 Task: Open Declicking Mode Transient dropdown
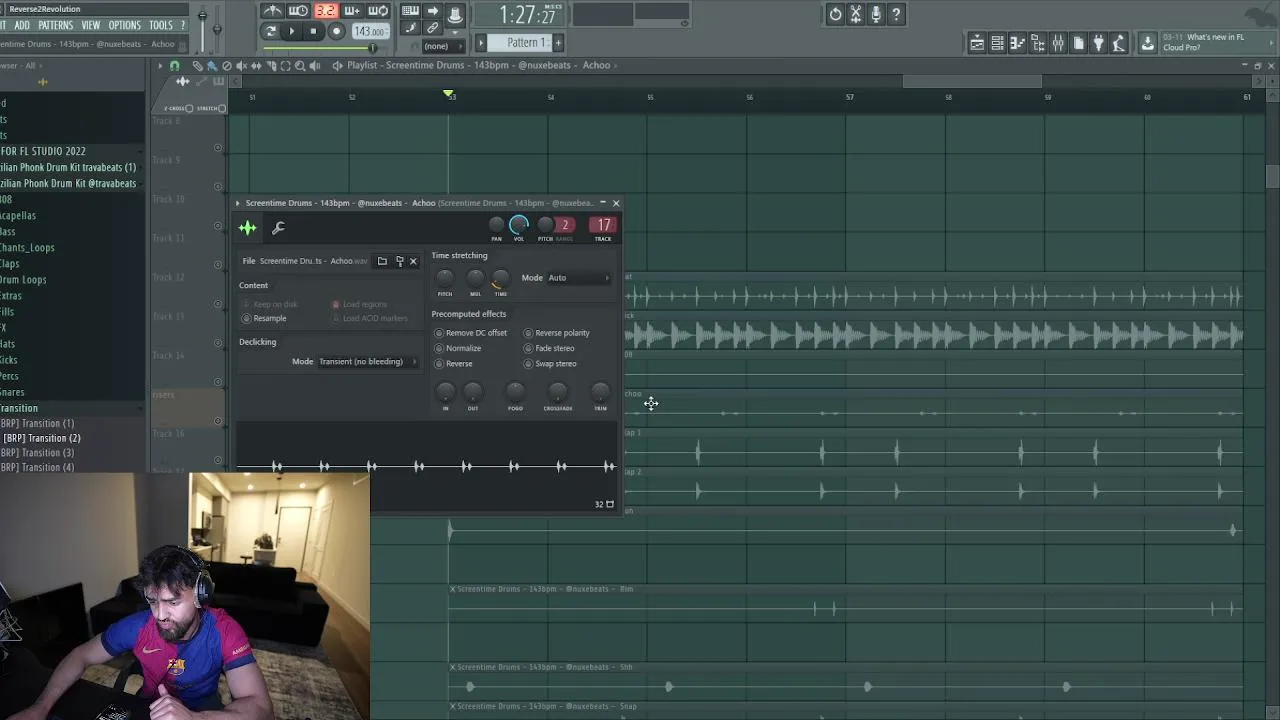click(x=367, y=362)
